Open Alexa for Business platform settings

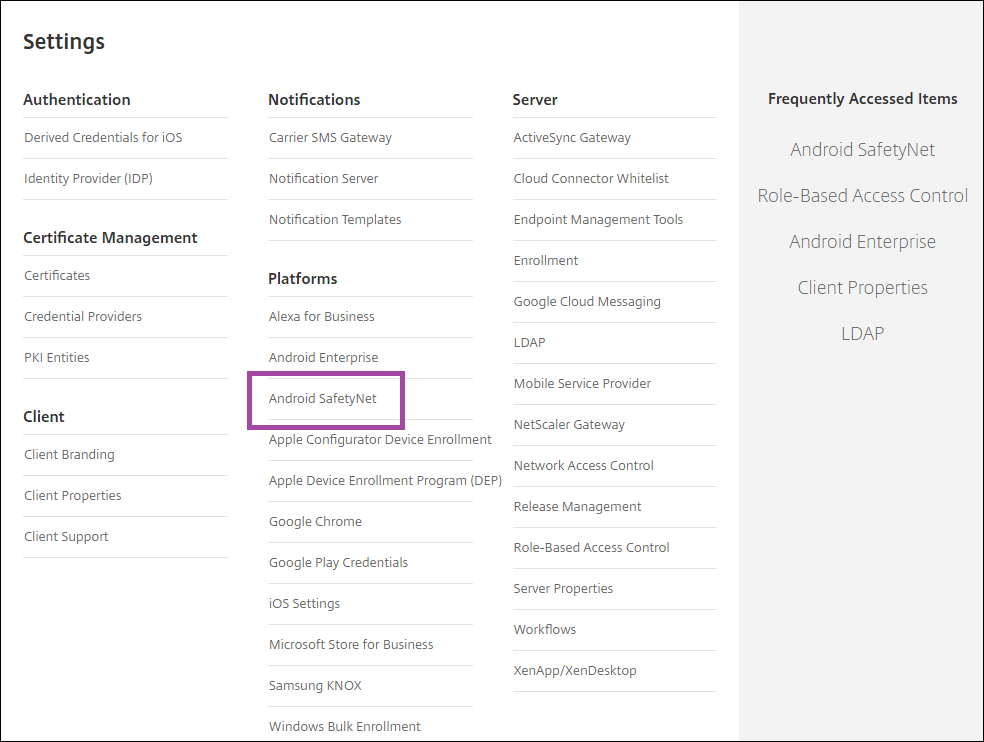pyautogui.click(x=321, y=317)
